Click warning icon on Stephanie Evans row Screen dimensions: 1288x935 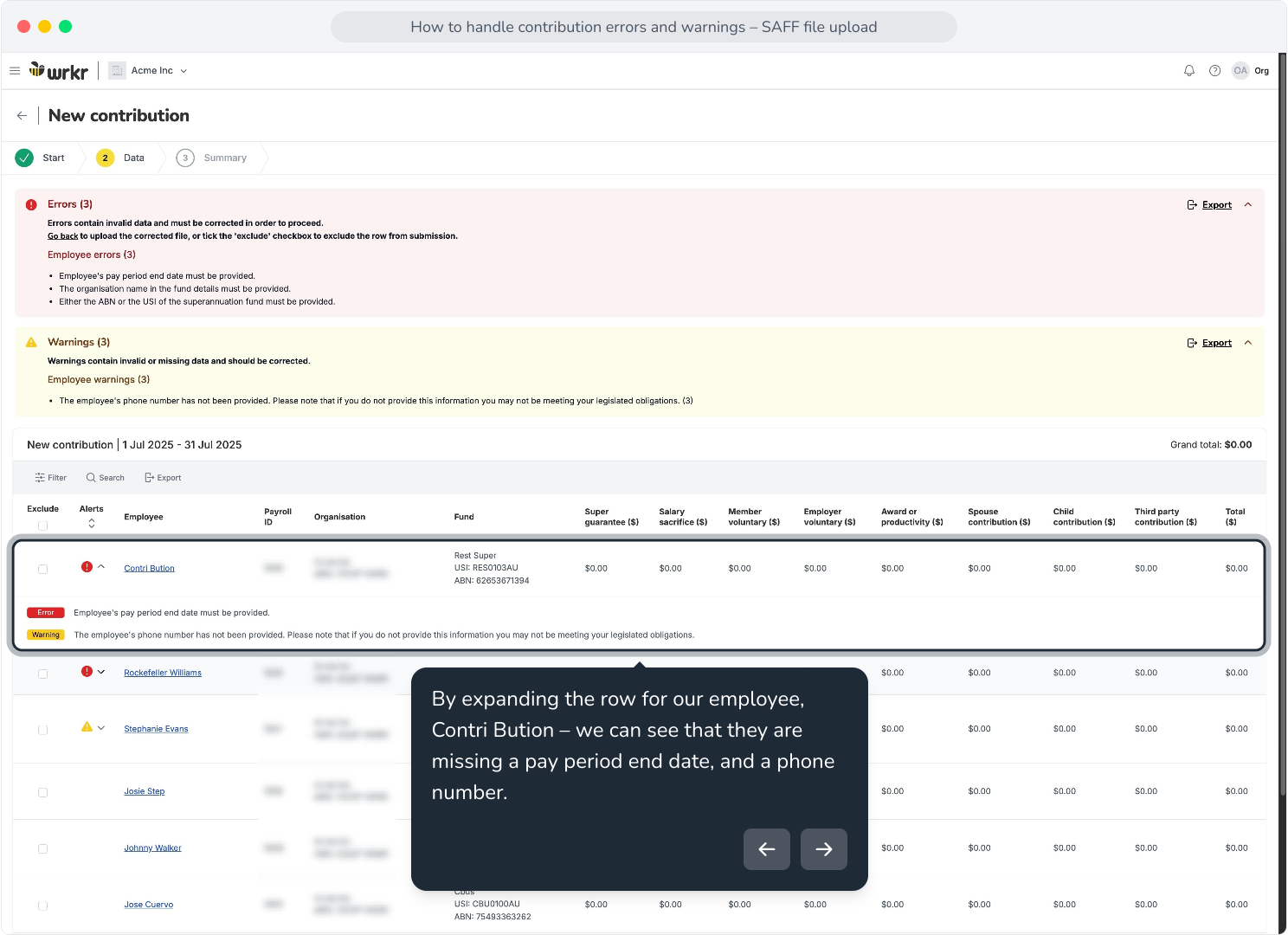87,727
